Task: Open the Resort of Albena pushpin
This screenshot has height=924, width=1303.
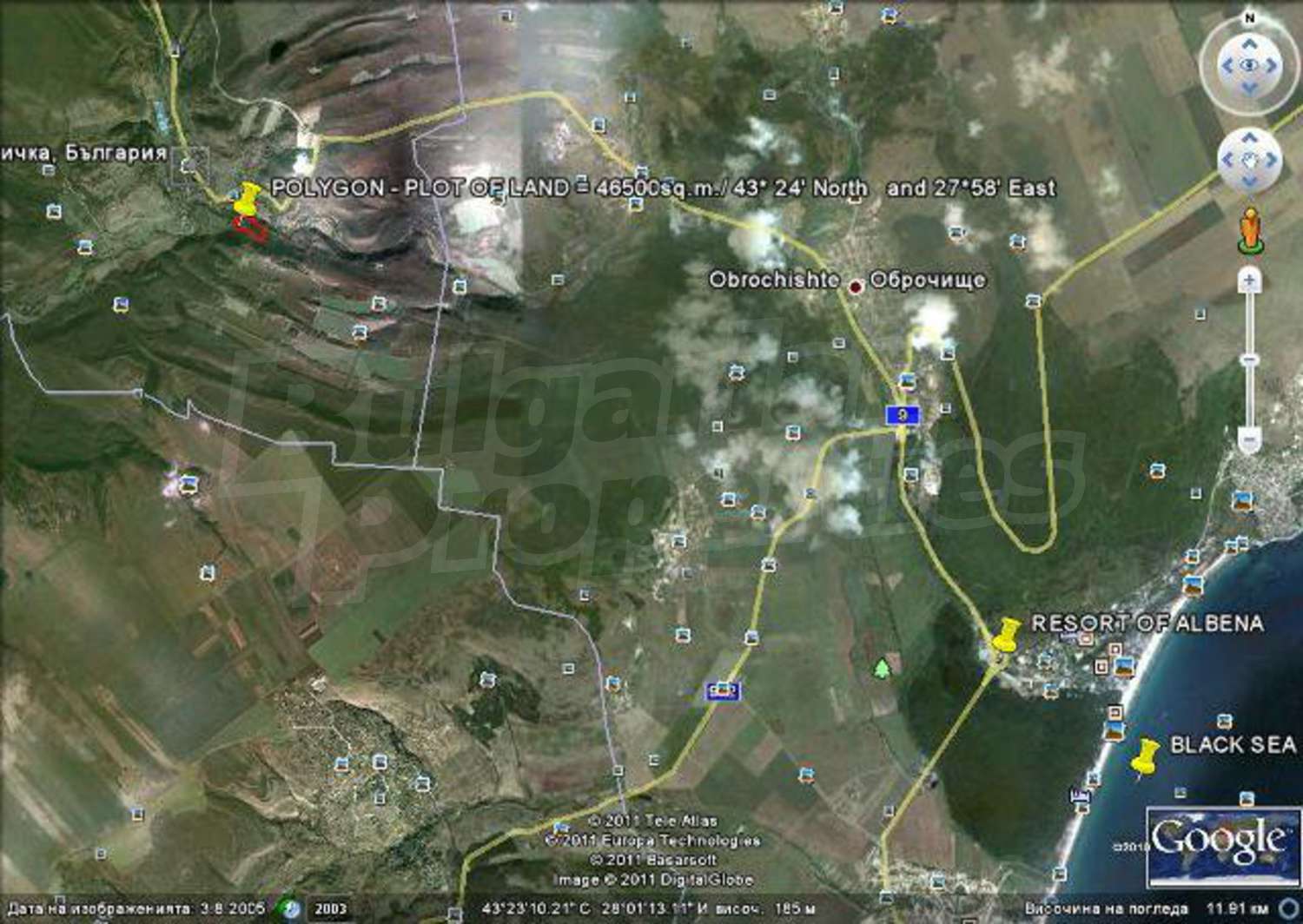Action: tap(1006, 635)
